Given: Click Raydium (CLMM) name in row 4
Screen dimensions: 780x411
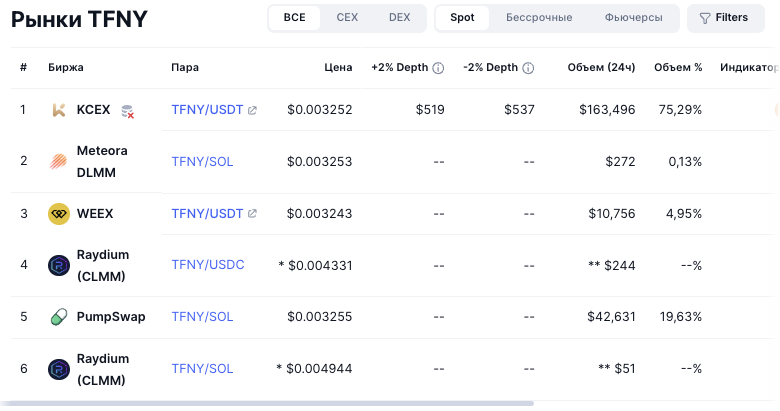Looking at the screenshot, I should 103,265.
